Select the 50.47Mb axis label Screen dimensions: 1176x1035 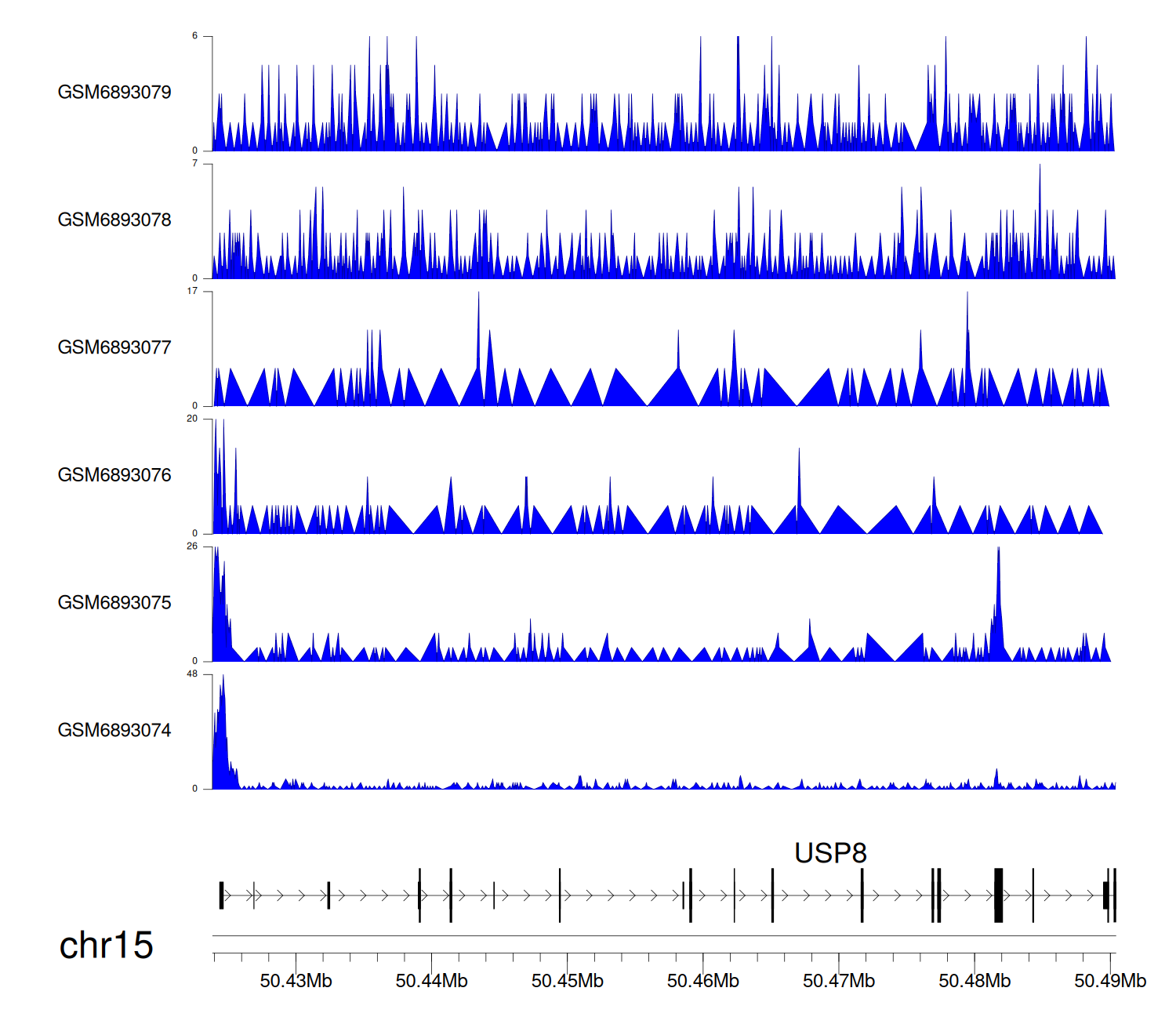(x=838, y=981)
